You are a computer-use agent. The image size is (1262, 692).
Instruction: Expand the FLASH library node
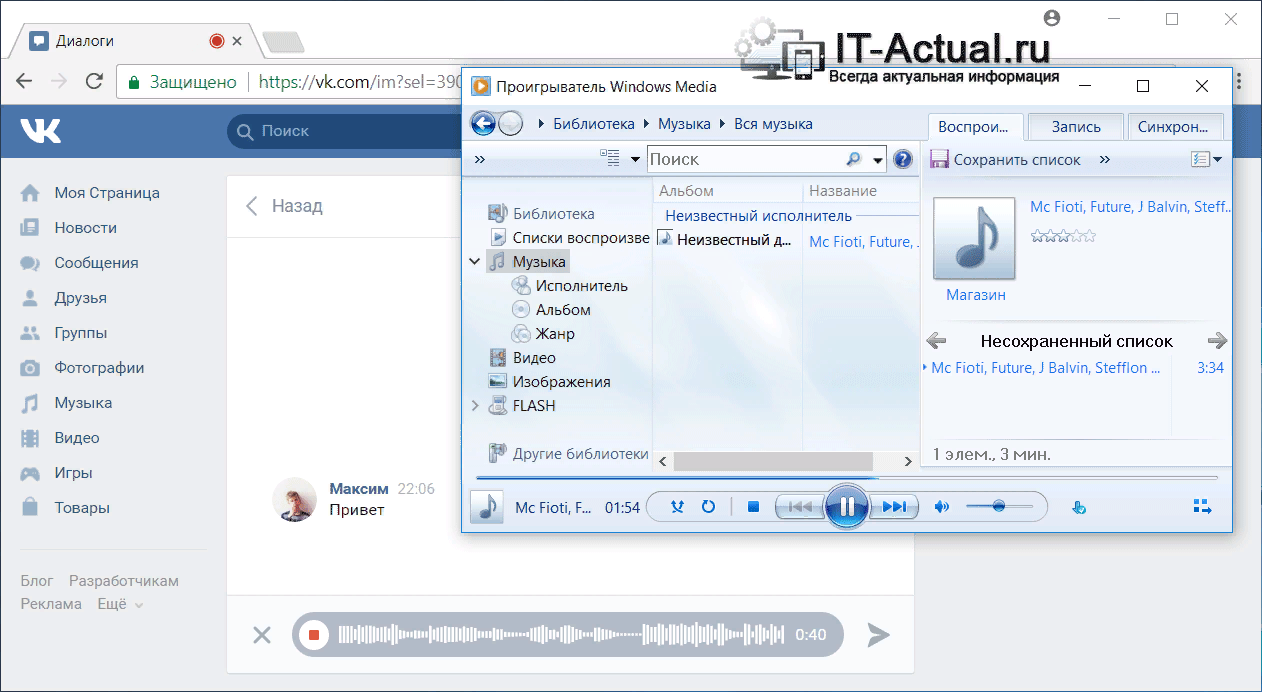[x=474, y=406]
